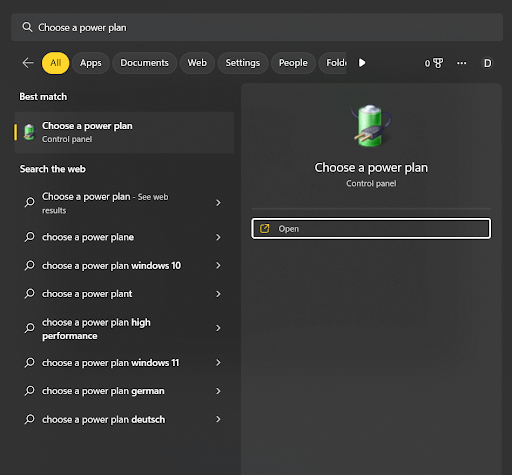Switch to the Apps filter tab

point(91,63)
